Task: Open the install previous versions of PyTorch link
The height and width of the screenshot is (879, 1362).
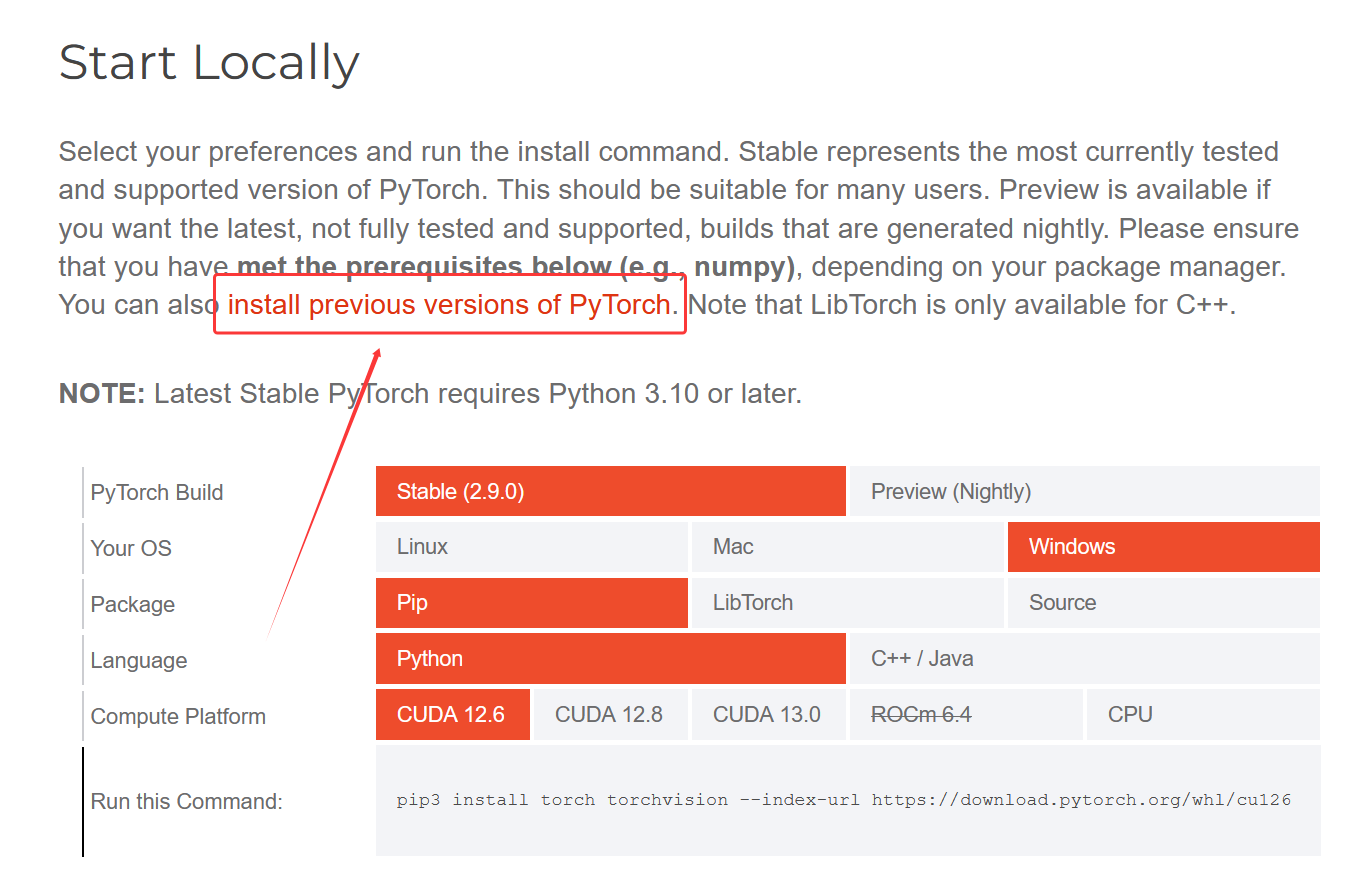Action: [449, 304]
